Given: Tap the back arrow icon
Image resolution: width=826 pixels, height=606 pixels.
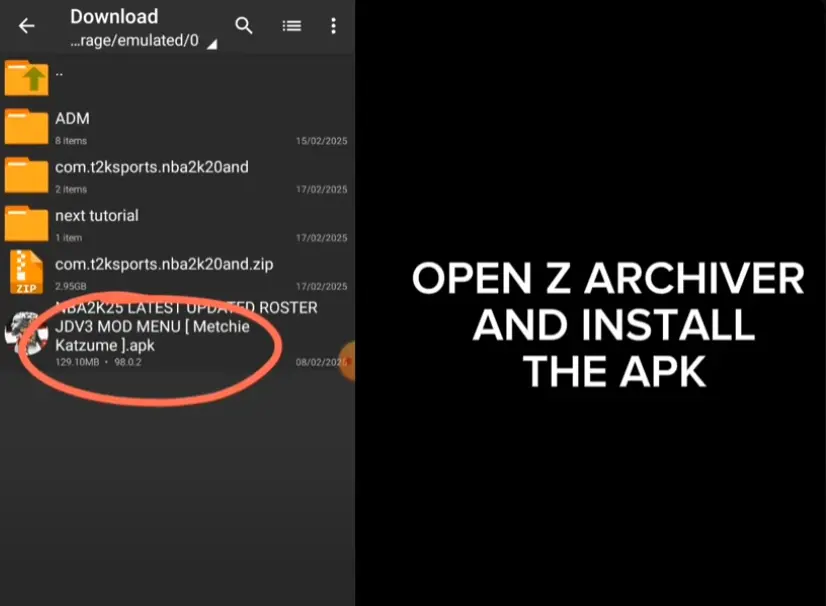Looking at the screenshot, I should (x=26, y=26).
